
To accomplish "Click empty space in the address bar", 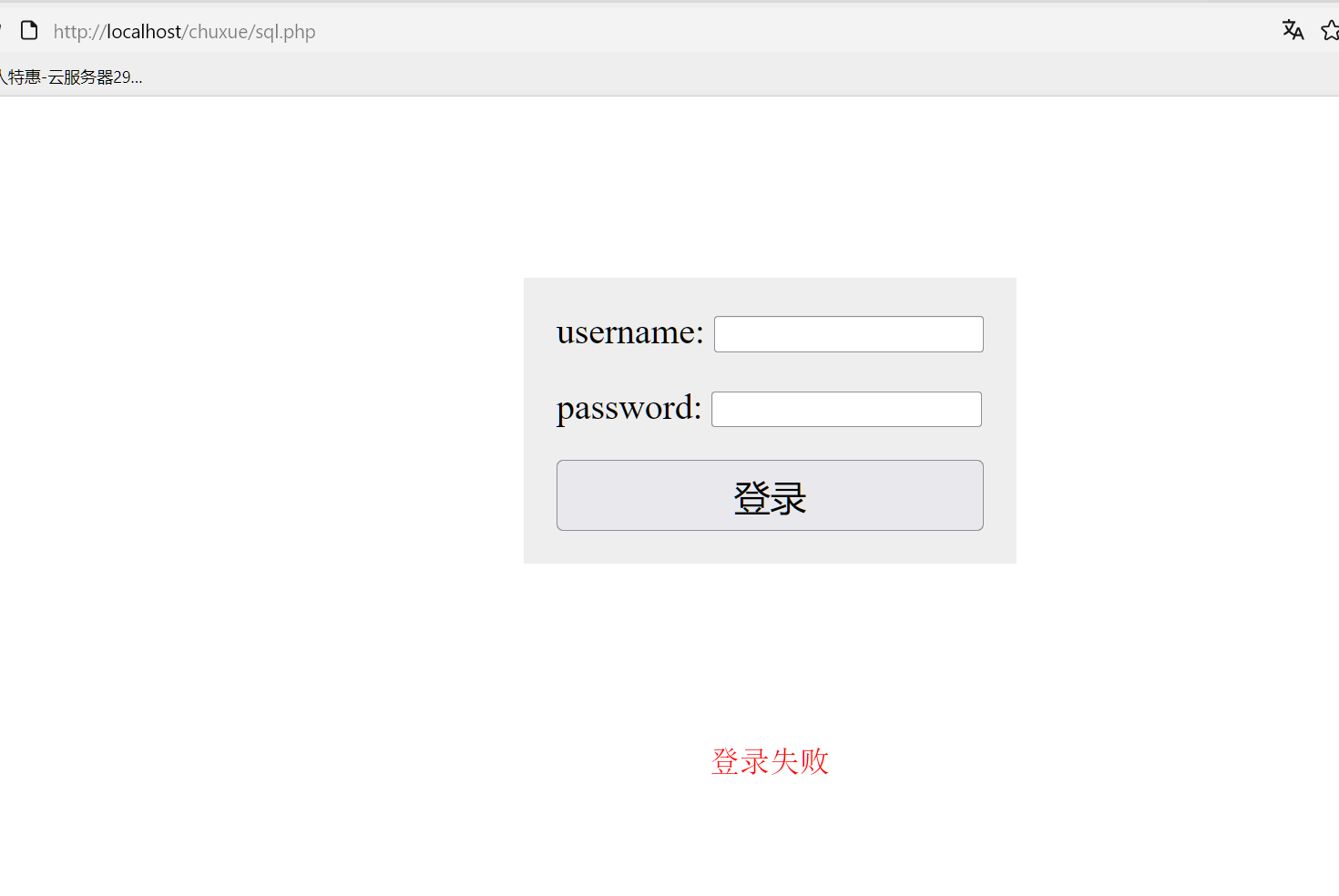I will (792, 32).
